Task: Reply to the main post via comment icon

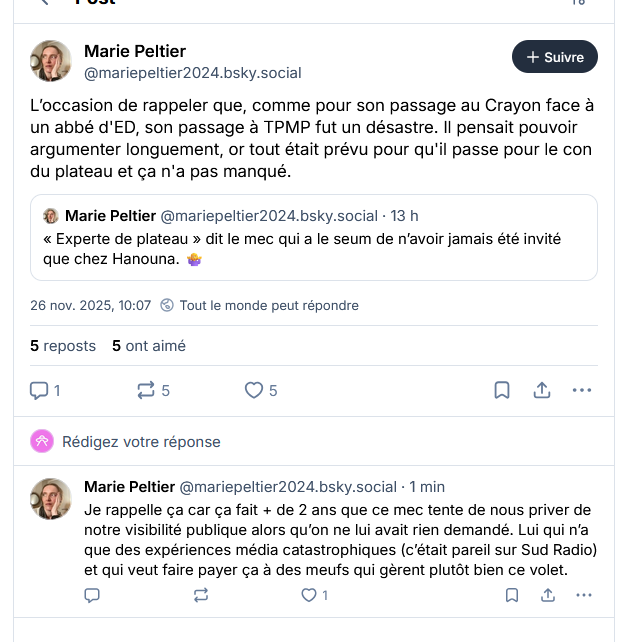Action: coord(39,390)
